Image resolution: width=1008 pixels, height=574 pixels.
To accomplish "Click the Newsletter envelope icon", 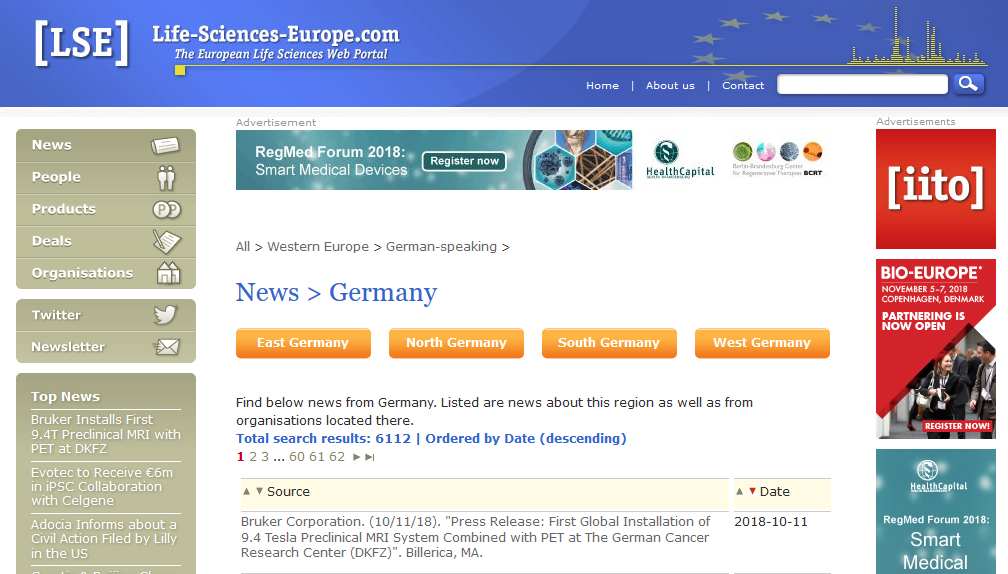I will [x=166, y=347].
